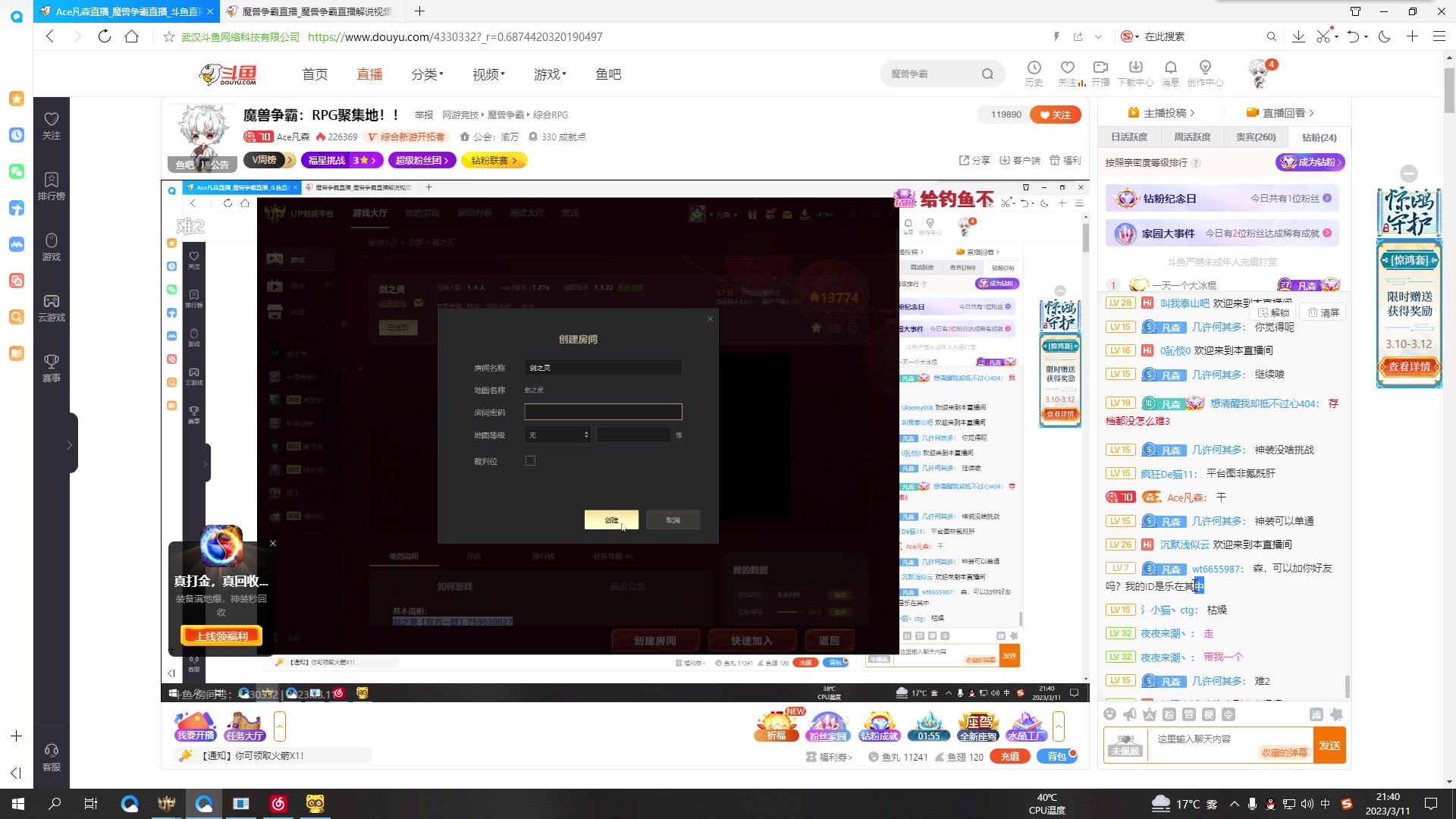Viewport: 1456px width, 819px height.
Task: Show hidden system tray icons chevron
Action: [x=1234, y=804]
